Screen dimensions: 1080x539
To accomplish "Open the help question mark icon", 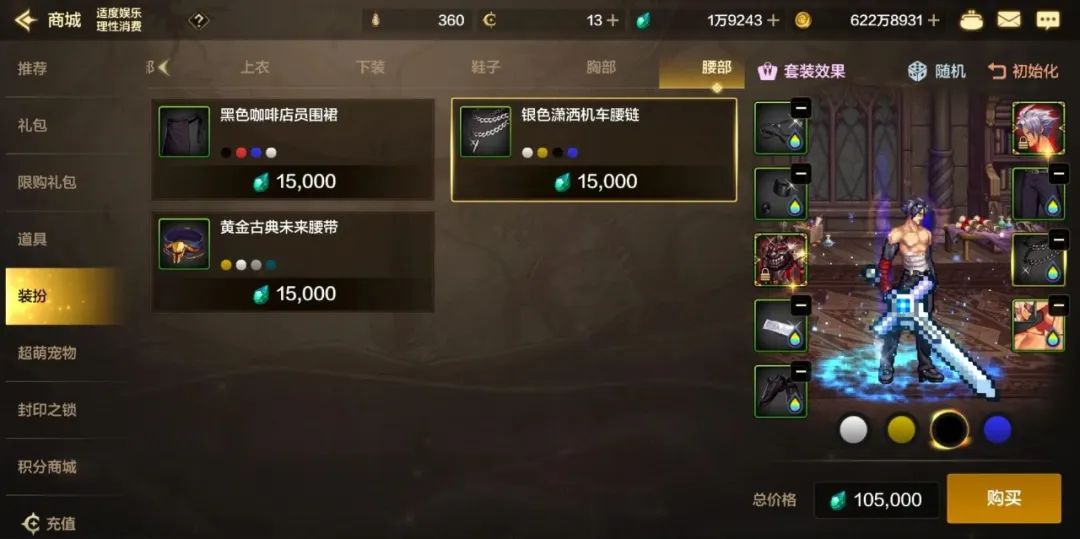I will coord(198,21).
